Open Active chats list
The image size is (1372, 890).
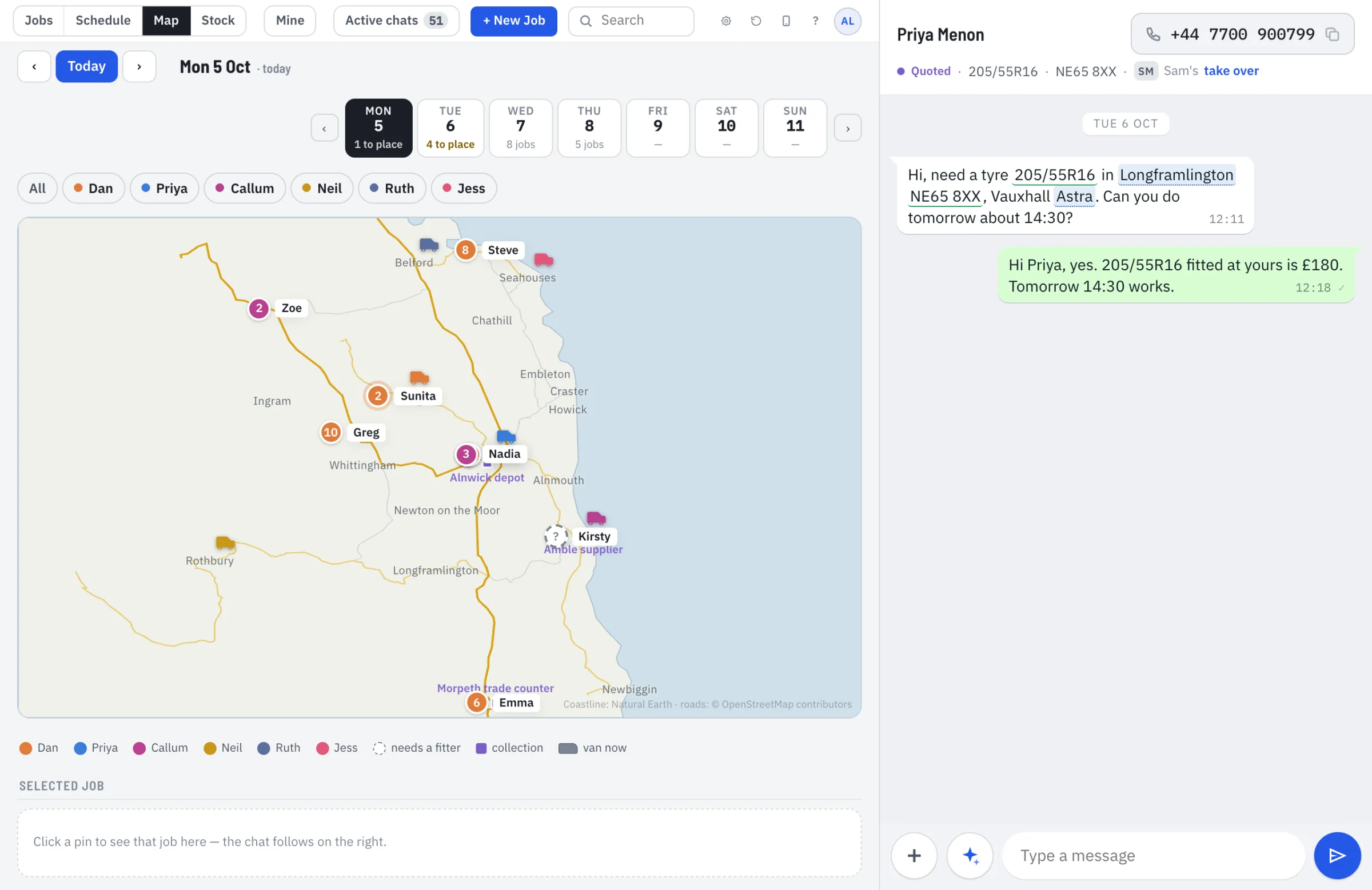(396, 21)
